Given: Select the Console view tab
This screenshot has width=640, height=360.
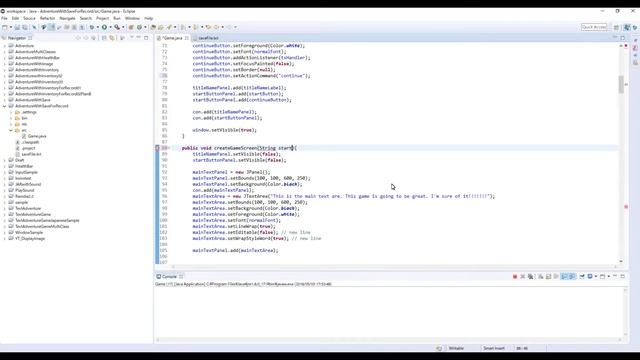Looking at the screenshot, I should (169, 276).
